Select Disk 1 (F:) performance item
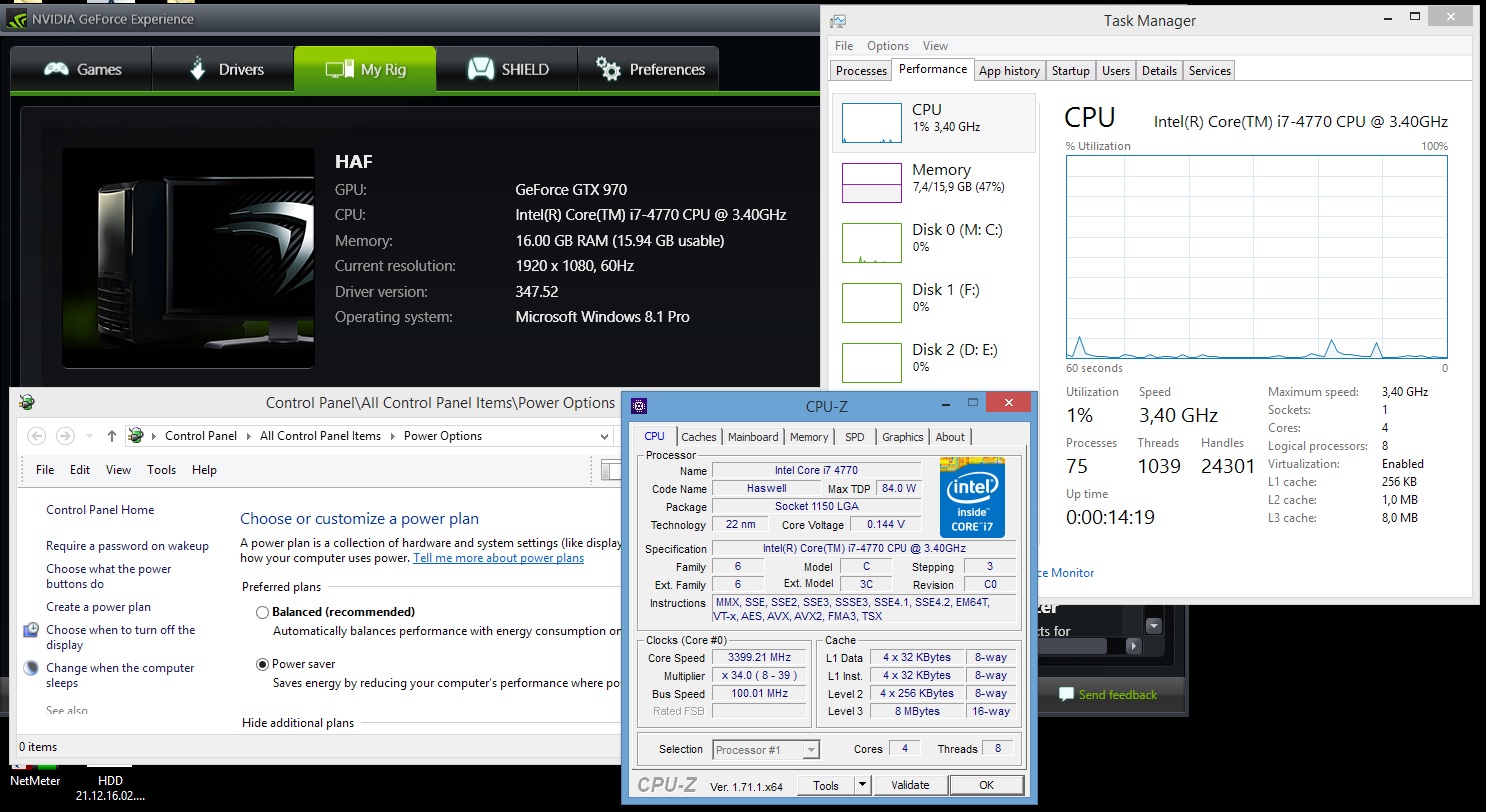The width and height of the screenshot is (1486, 812). pos(933,302)
